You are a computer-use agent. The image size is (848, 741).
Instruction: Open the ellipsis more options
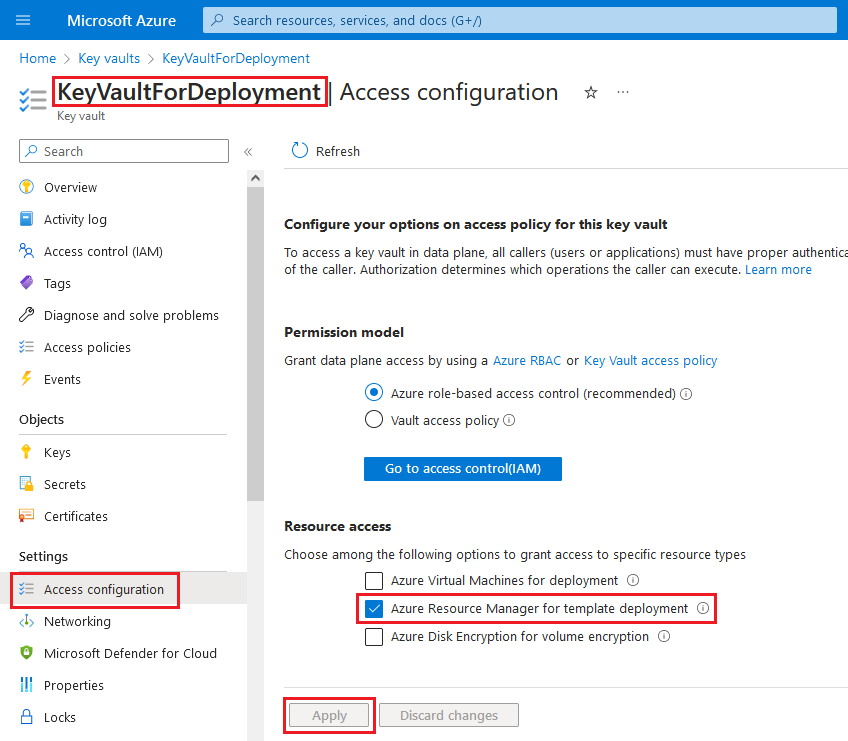click(x=623, y=93)
